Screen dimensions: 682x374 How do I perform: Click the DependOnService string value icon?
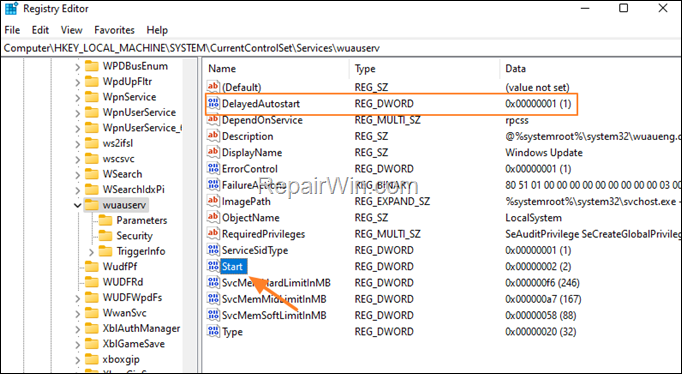[213, 120]
